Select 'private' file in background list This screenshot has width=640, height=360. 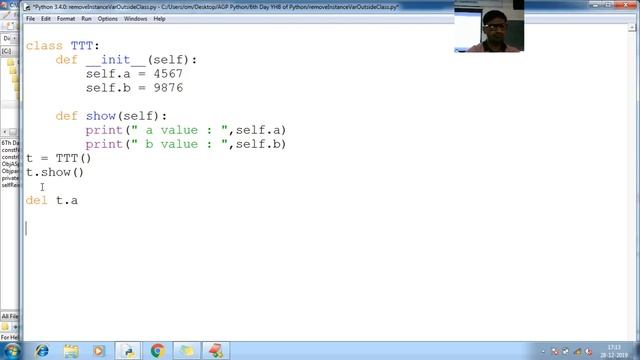pyautogui.click(x=10, y=178)
